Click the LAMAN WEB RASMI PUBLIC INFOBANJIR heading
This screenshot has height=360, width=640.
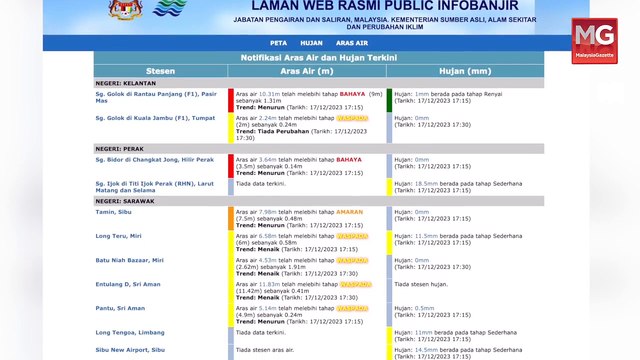click(385, 6)
